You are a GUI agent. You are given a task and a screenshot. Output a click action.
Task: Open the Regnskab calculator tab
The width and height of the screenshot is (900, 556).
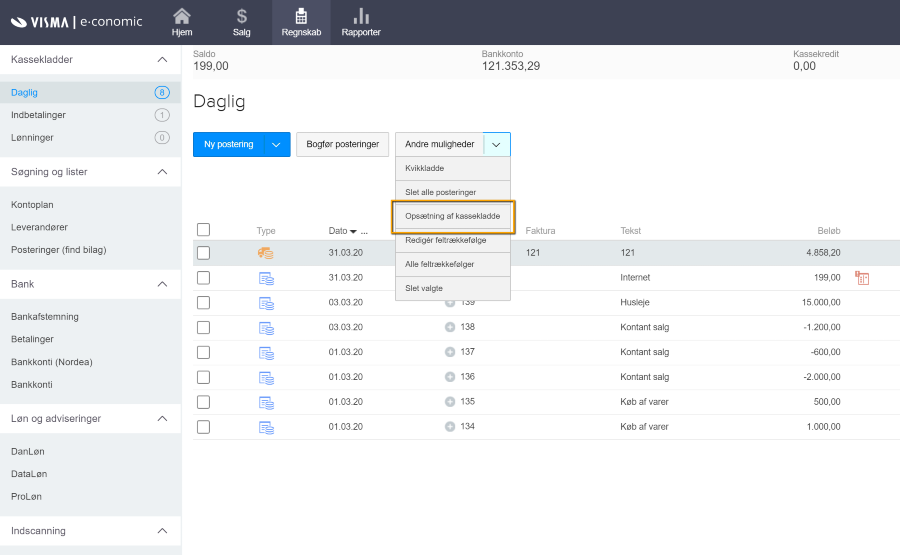[301, 22]
